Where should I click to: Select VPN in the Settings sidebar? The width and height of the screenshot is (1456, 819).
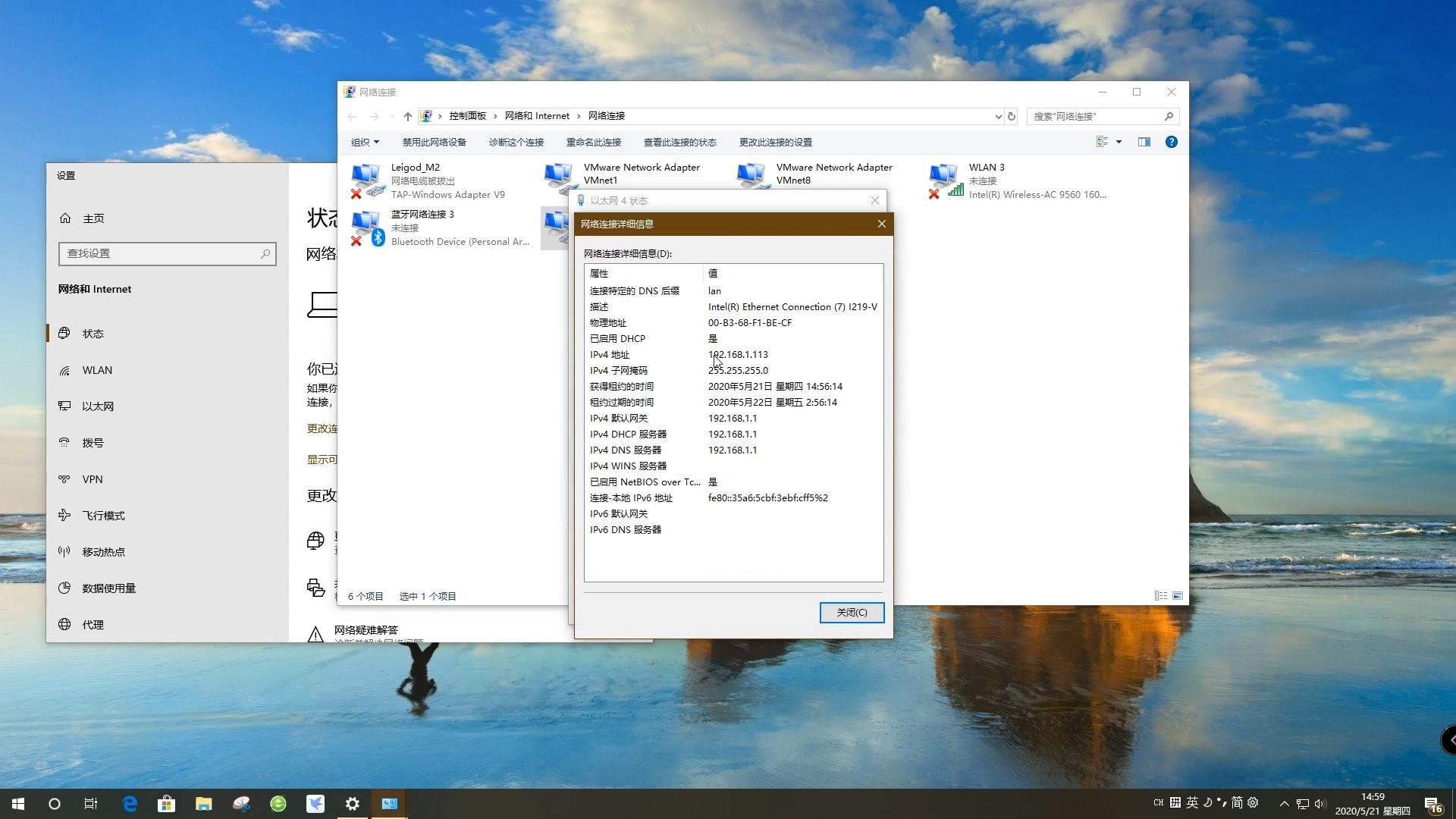coord(93,479)
